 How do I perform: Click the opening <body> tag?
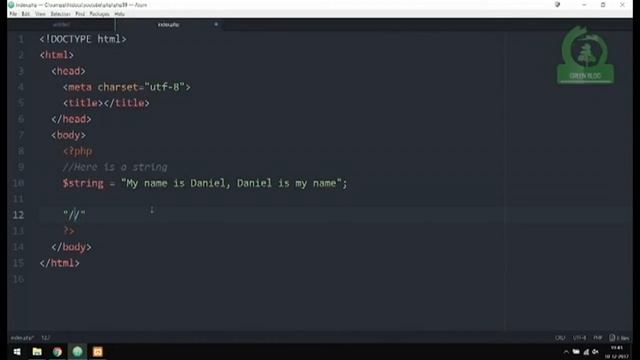pyautogui.click(x=69, y=135)
